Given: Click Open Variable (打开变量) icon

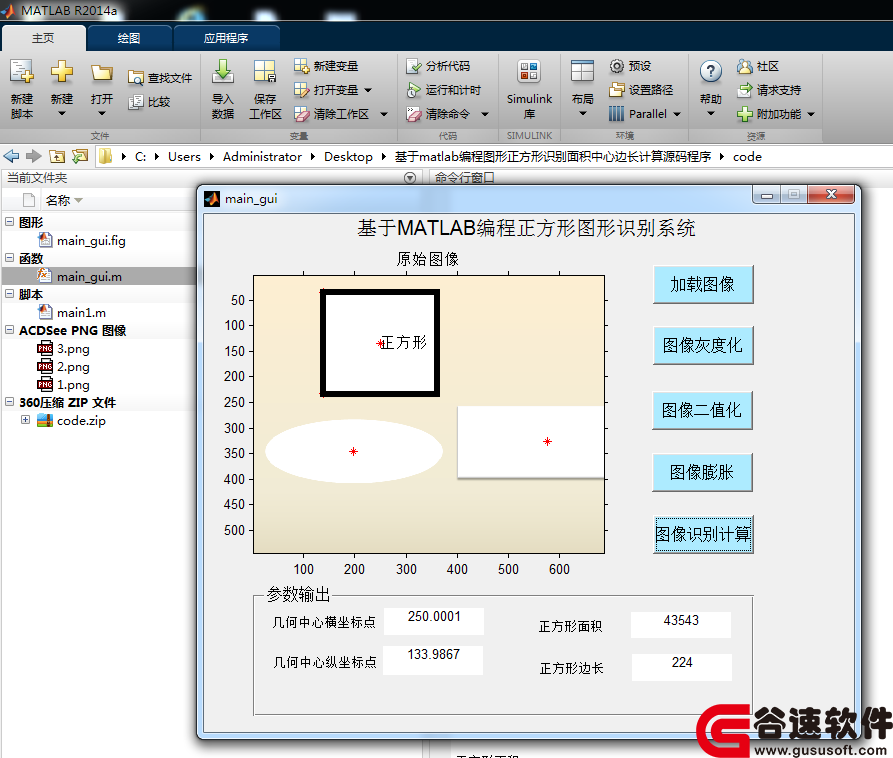Looking at the screenshot, I should 301,90.
